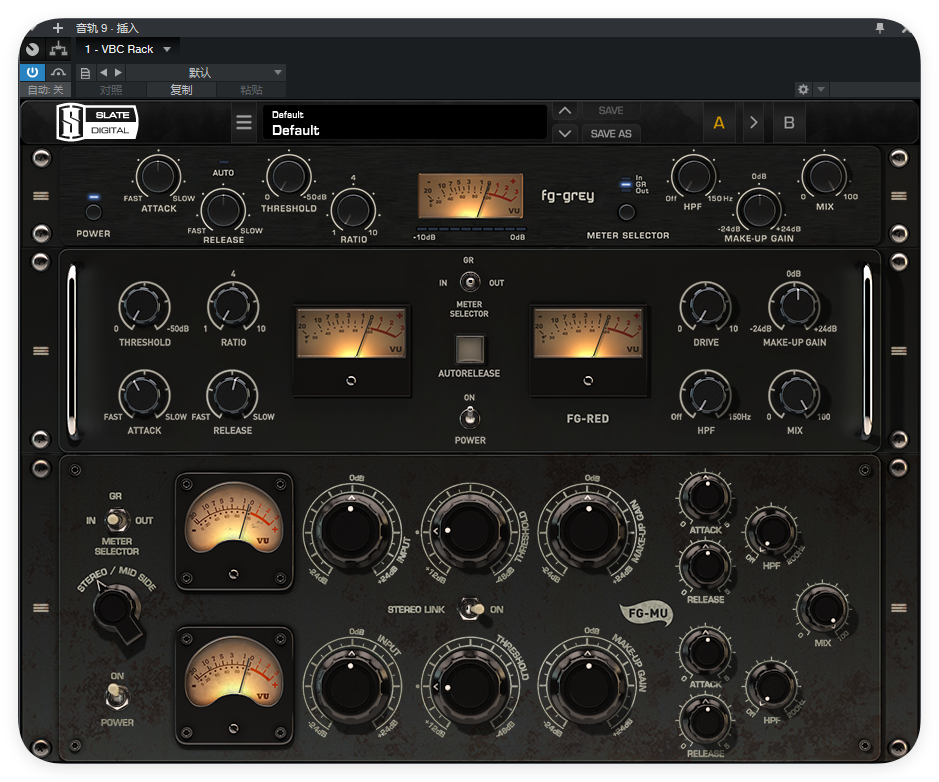The width and height of the screenshot is (939, 782).
Task: Click the FG-Red left drag handle
Action: tap(41, 351)
